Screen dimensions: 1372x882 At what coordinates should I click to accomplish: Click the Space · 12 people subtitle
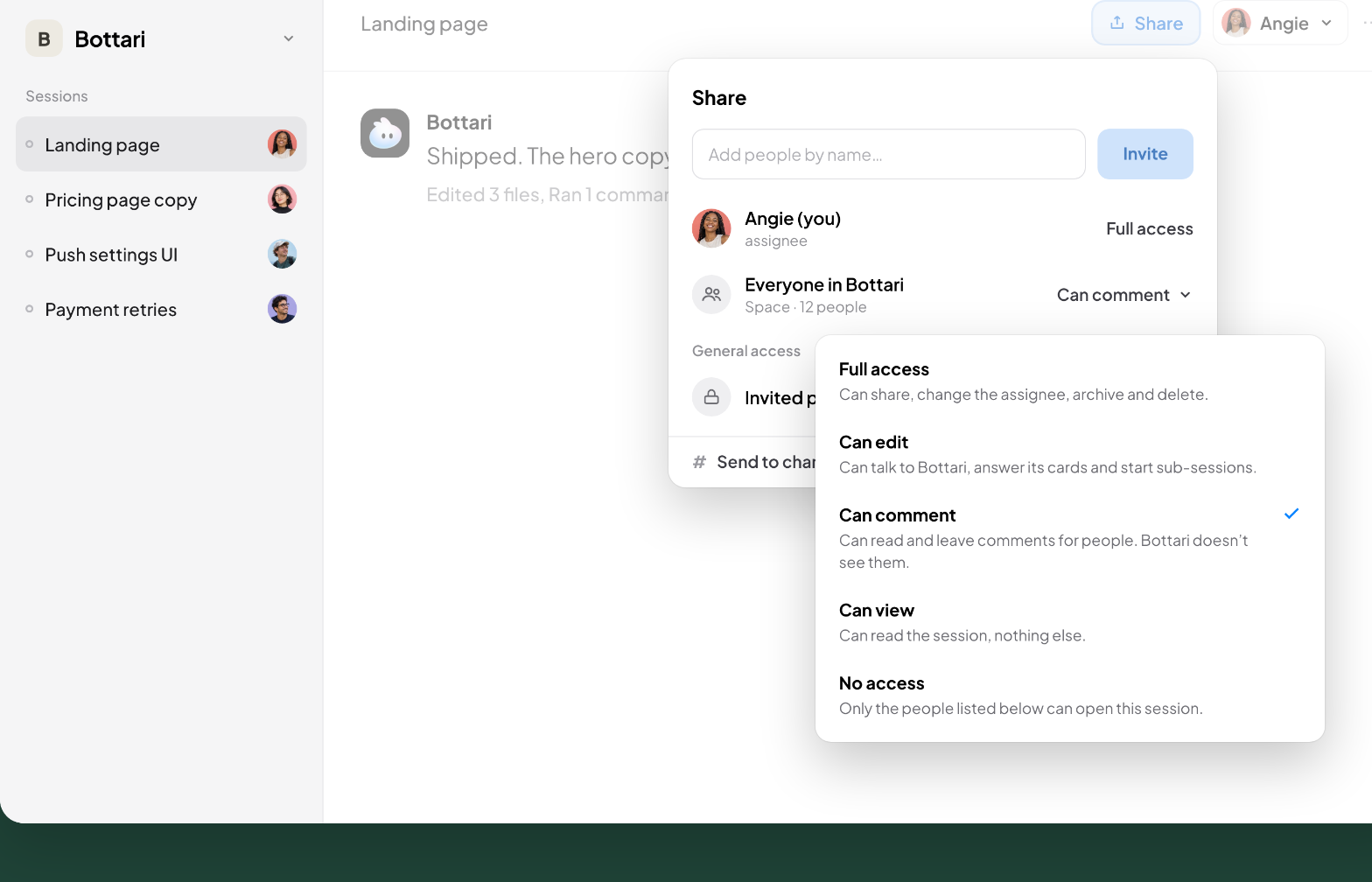point(805,307)
